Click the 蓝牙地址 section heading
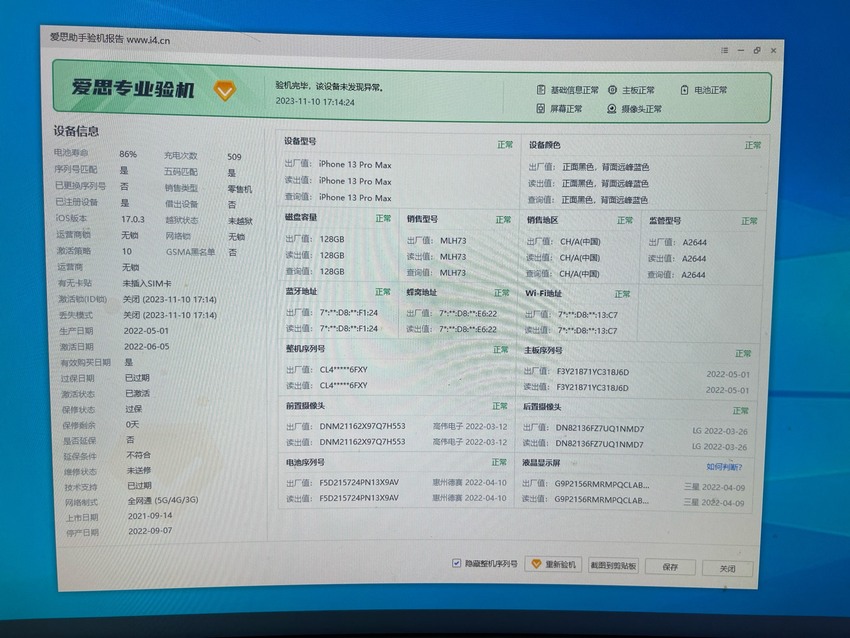The image size is (850, 638). pyautogui.click(x=301, y=292)
